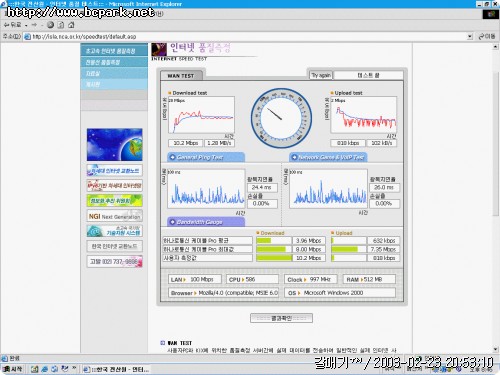Viewport: 500px width, 375px height.
Task: Expand the quick launch » chevron
Action: [x=74, y=369]
